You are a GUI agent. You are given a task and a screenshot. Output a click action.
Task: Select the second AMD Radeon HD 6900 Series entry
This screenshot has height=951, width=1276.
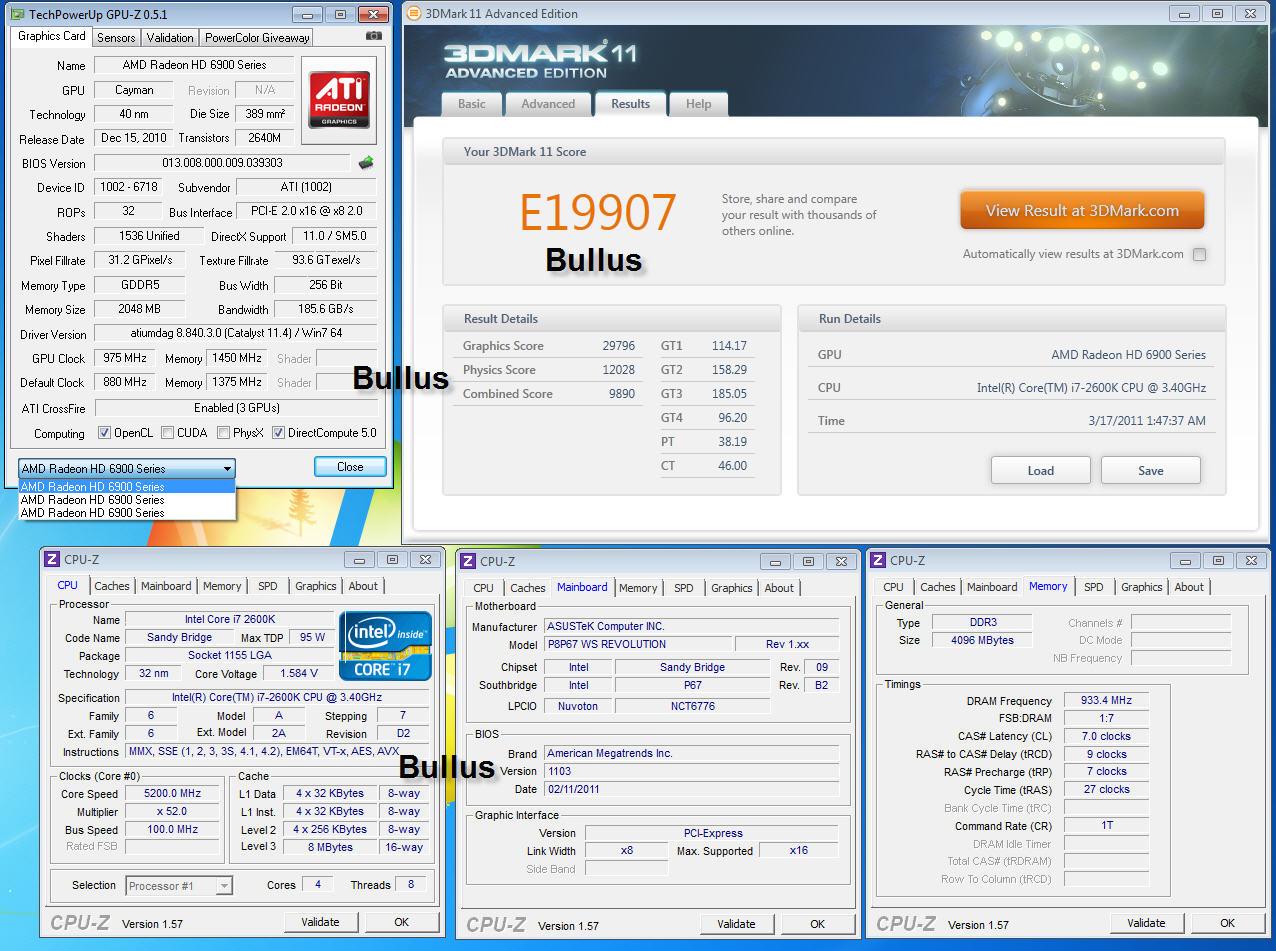(x=127, y=499)
